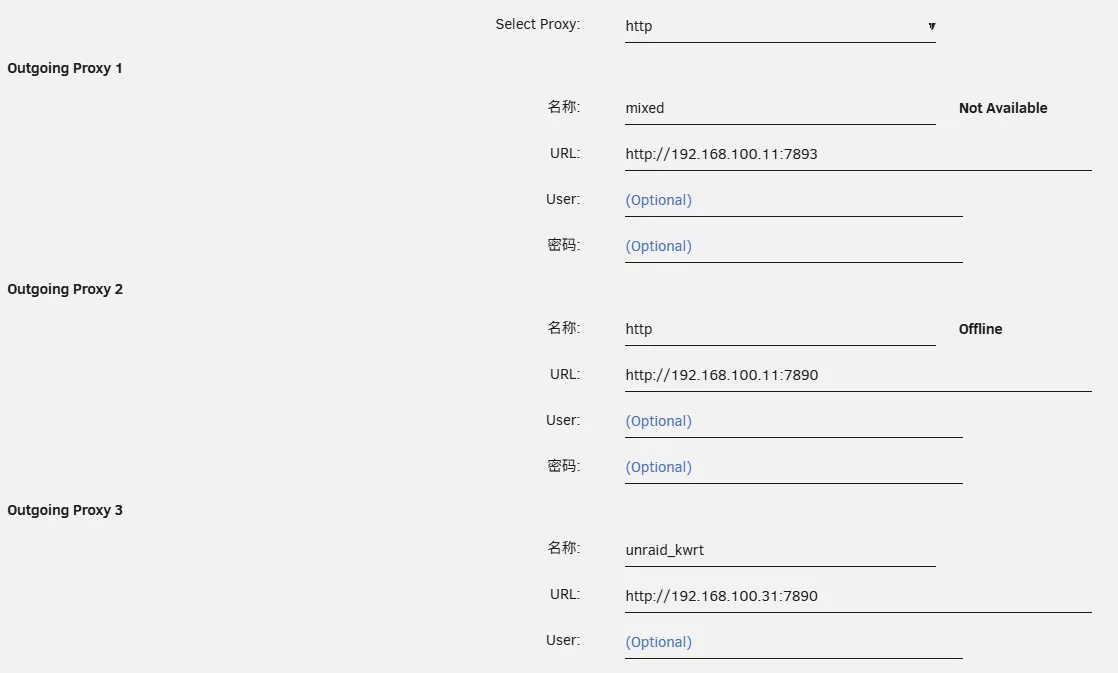The image size is (1118, 673).
Task: Focus the User field under Outgoing Proxy 3
Action: coord(793,642)
